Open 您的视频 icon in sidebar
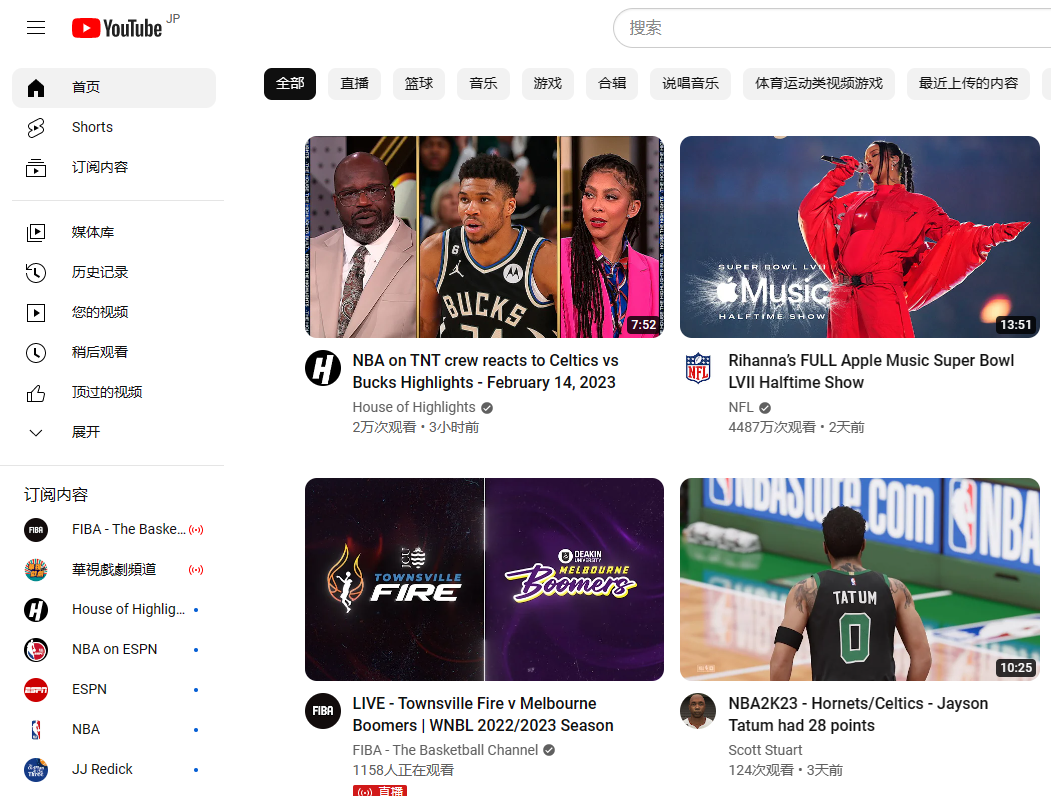1051x796 pixels. pyautogui.click(x=36, y=312)
